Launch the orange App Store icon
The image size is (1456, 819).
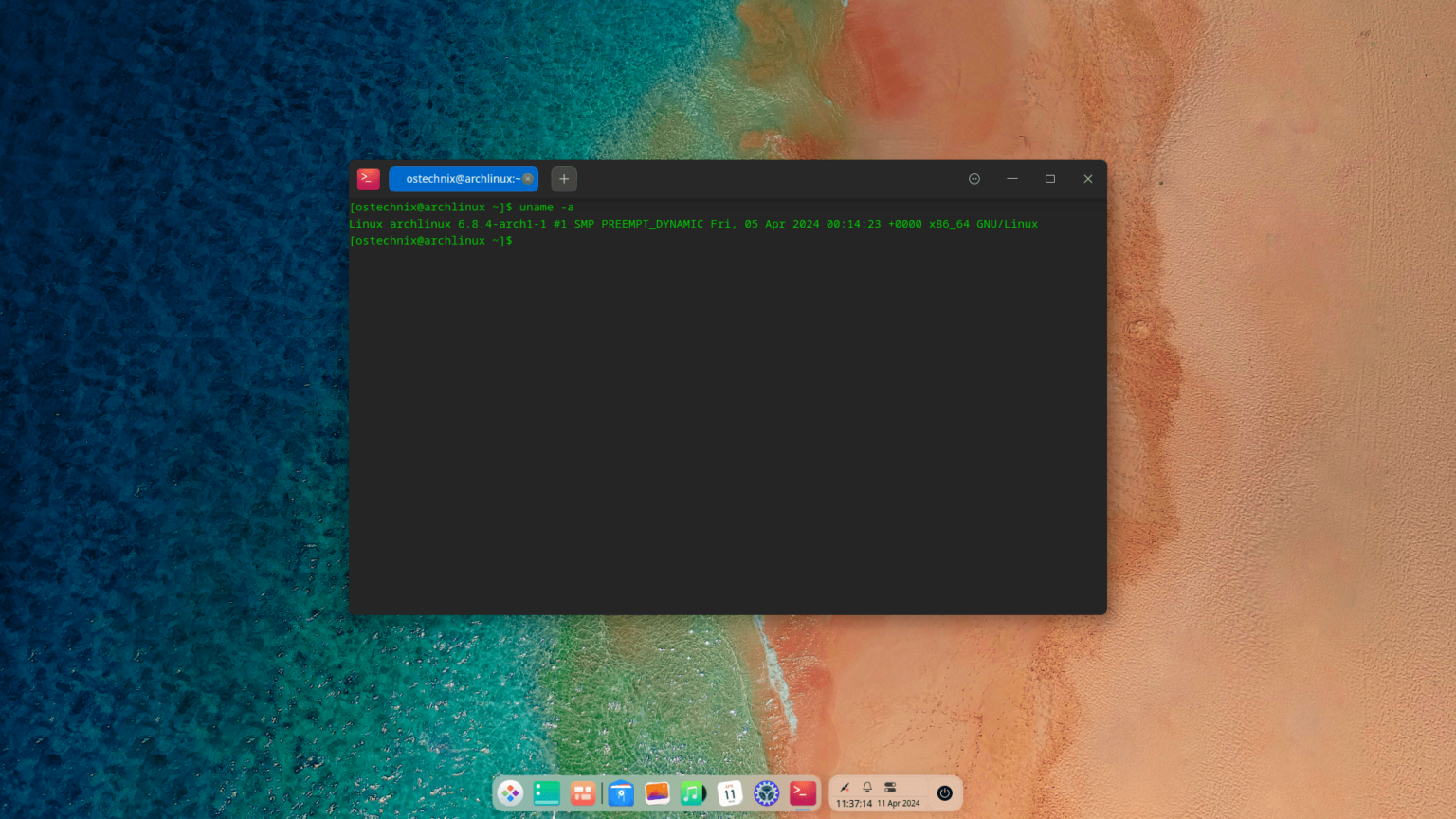coord(582,793)
